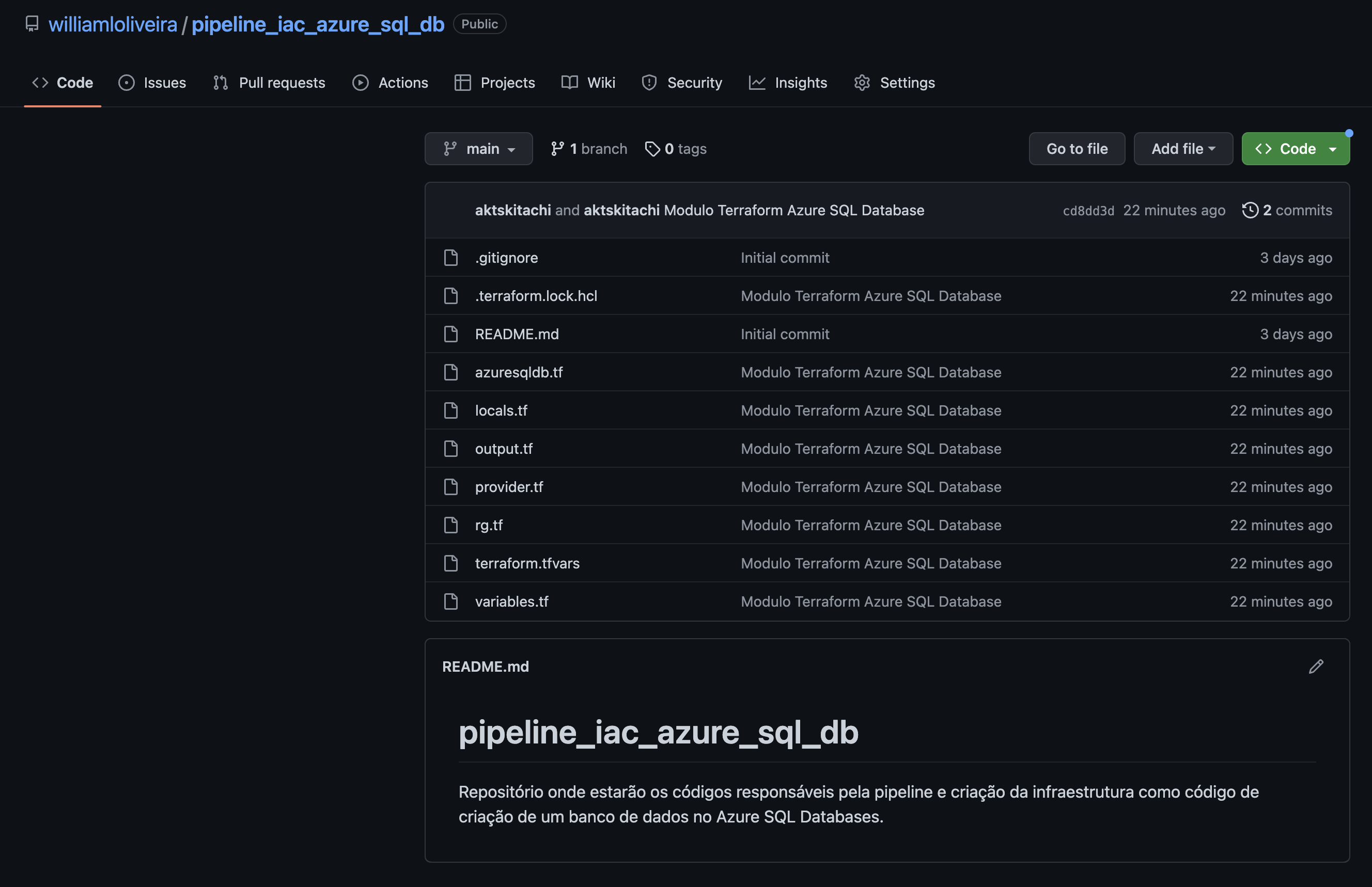Open the azuresqldb.tf file link

[519, 372]
